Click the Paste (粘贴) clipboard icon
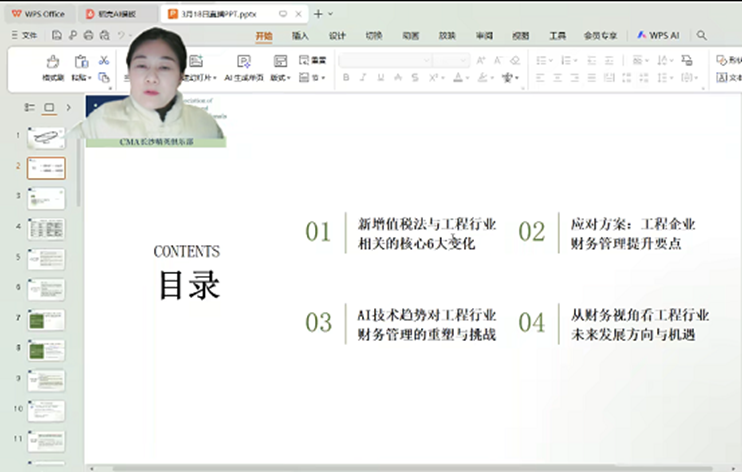This screenshot has width=742, height=472. pyautogui.click(x=80, y=66)
